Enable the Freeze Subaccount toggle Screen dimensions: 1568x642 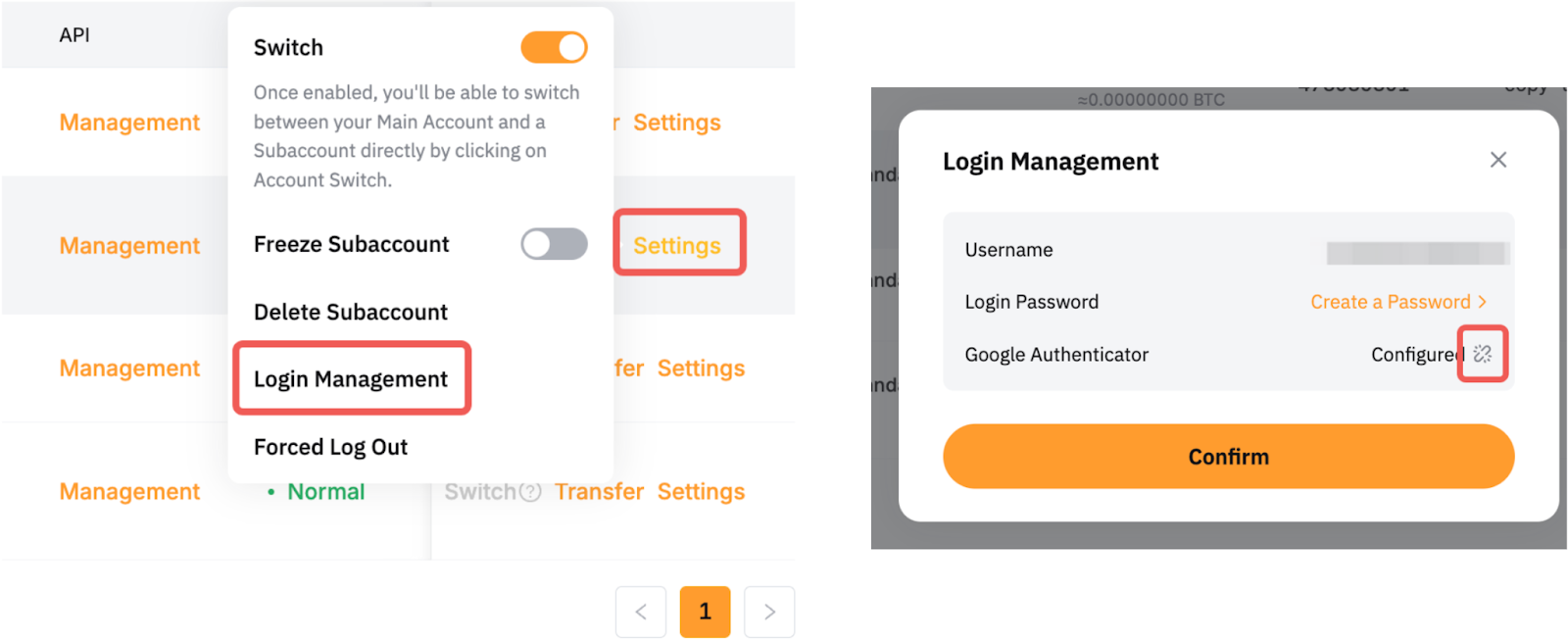point(554,244)
